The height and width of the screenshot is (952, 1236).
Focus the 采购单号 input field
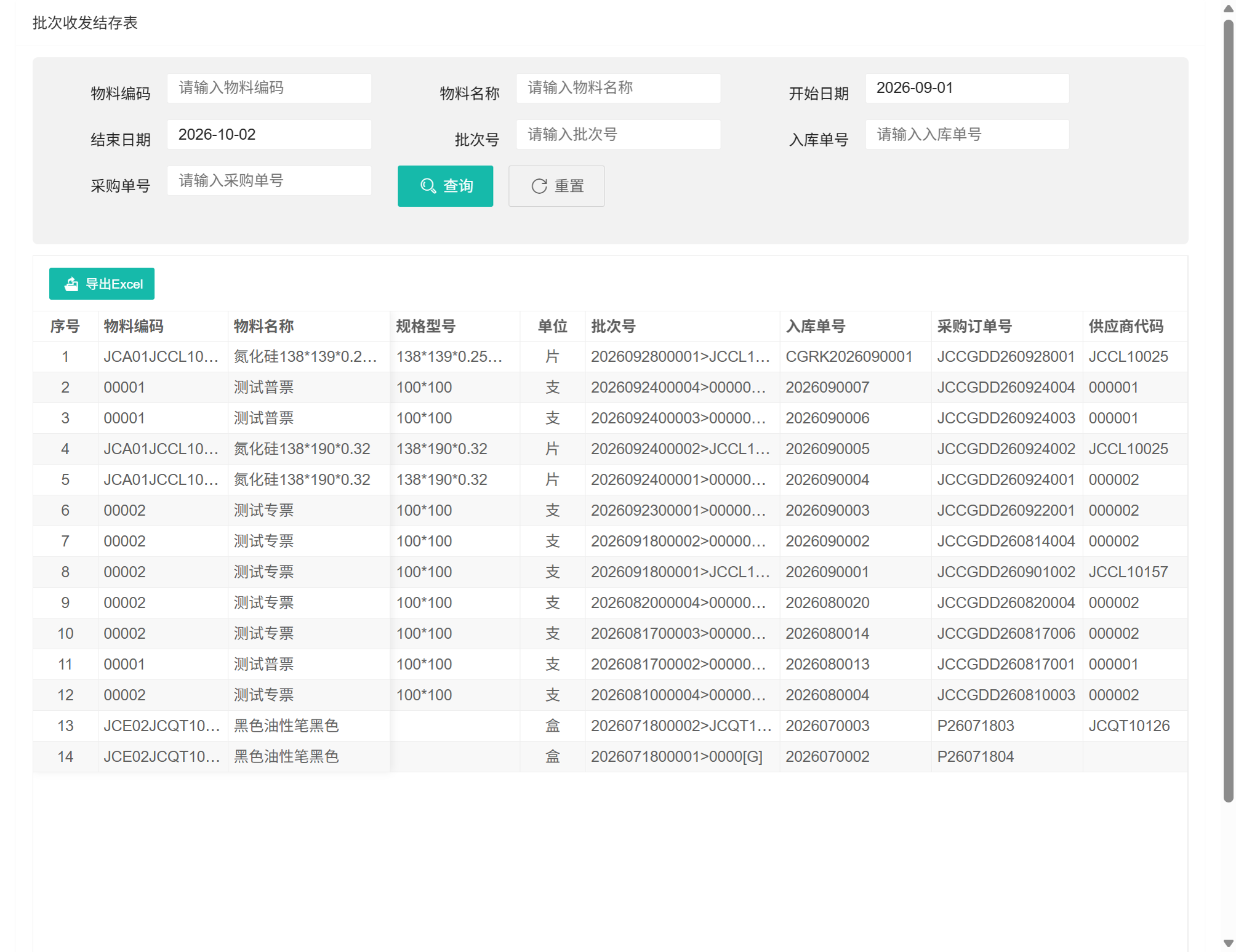coord(269,181)
